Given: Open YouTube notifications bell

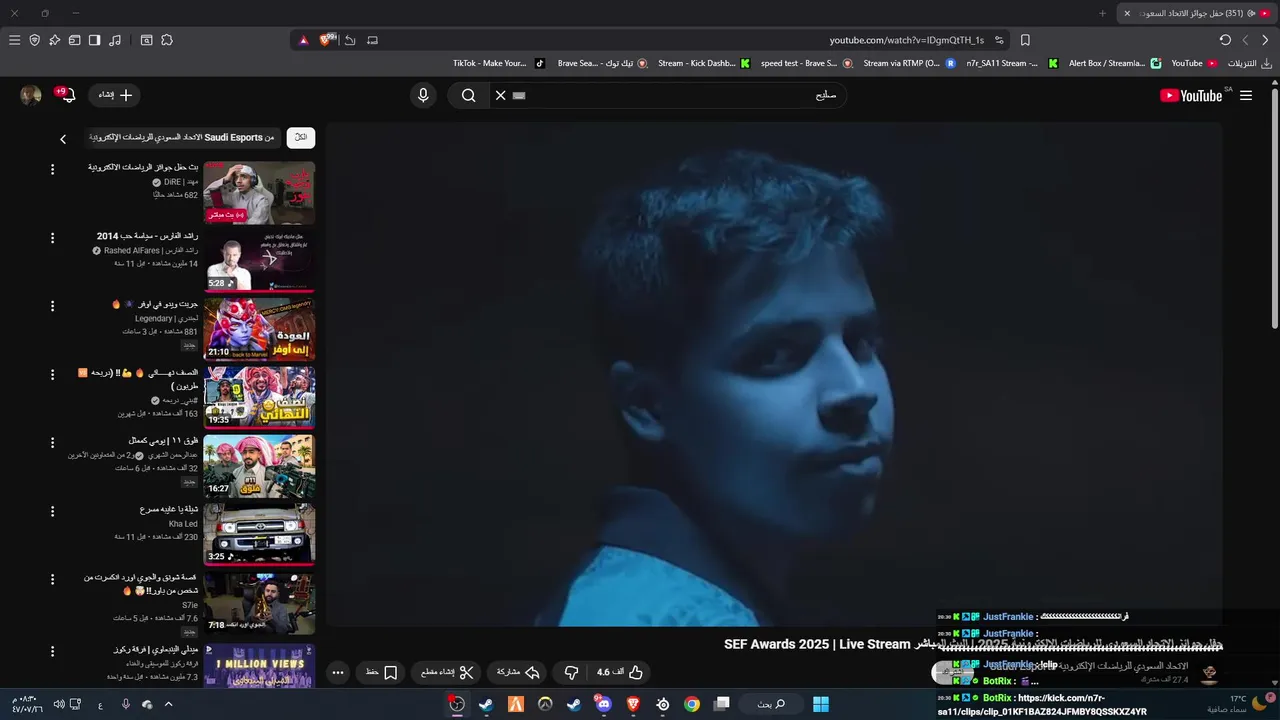Looking at the screenshot, I should click(x=68, y=95).
